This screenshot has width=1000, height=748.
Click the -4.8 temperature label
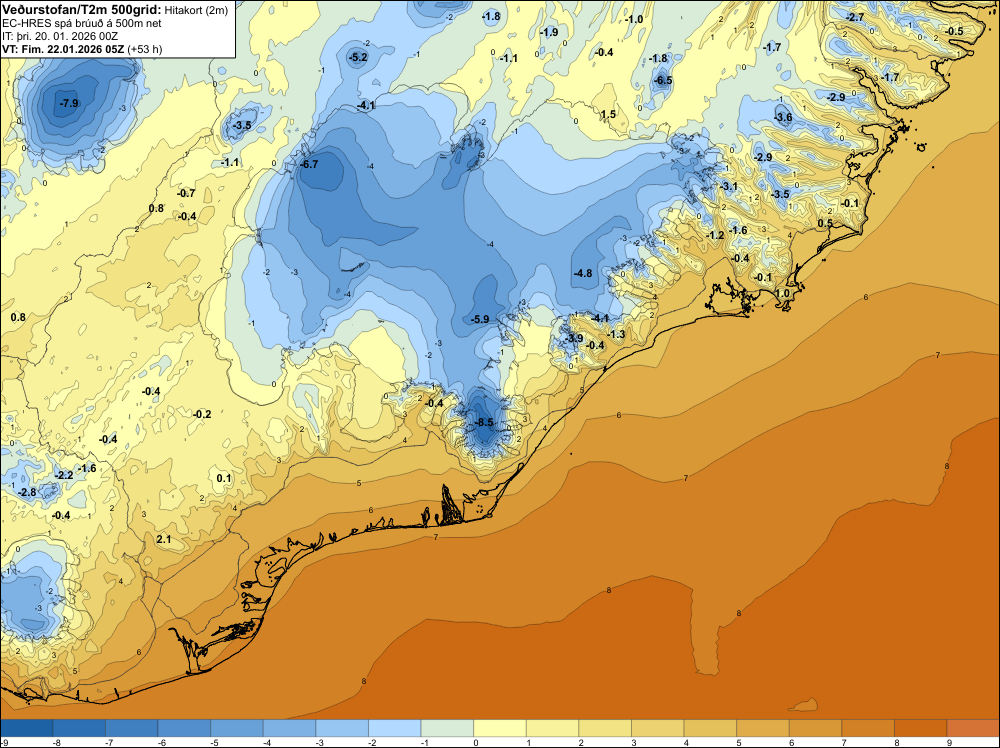(582, 273)
